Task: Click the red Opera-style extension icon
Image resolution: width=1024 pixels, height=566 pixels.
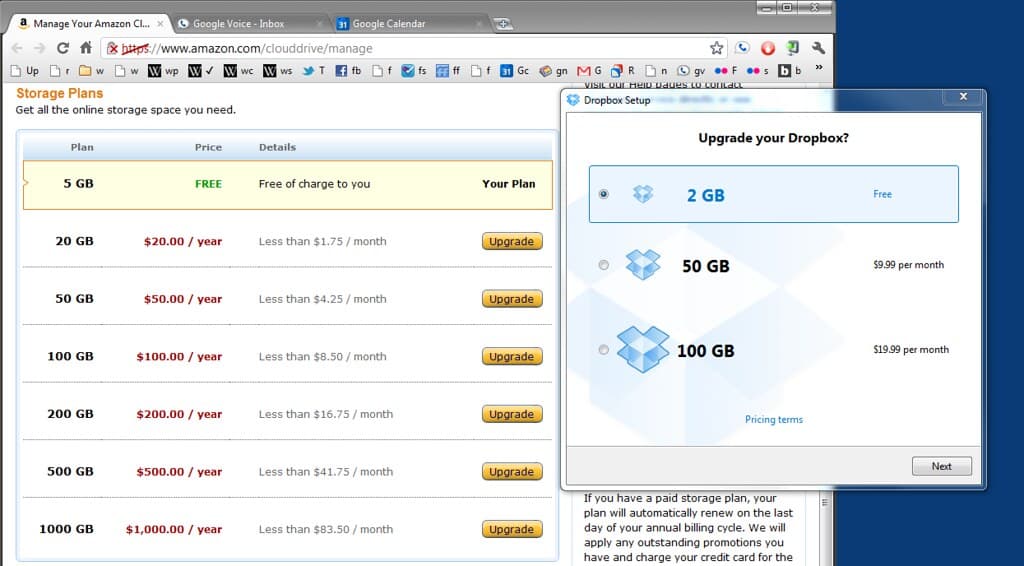Action: pos(768,48)
